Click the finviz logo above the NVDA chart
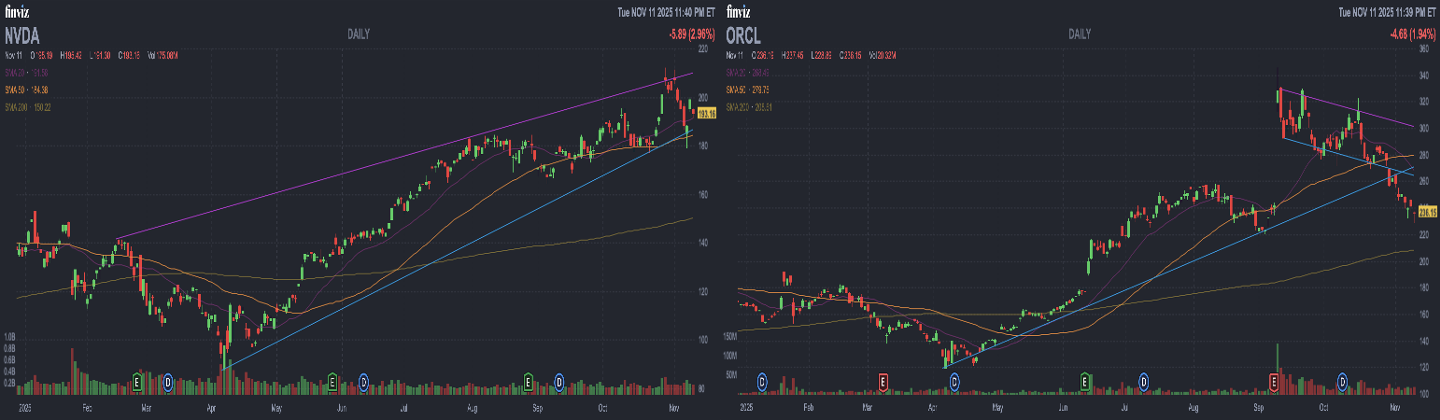This screenshot has width=1440, height=420. pos(18,12)
